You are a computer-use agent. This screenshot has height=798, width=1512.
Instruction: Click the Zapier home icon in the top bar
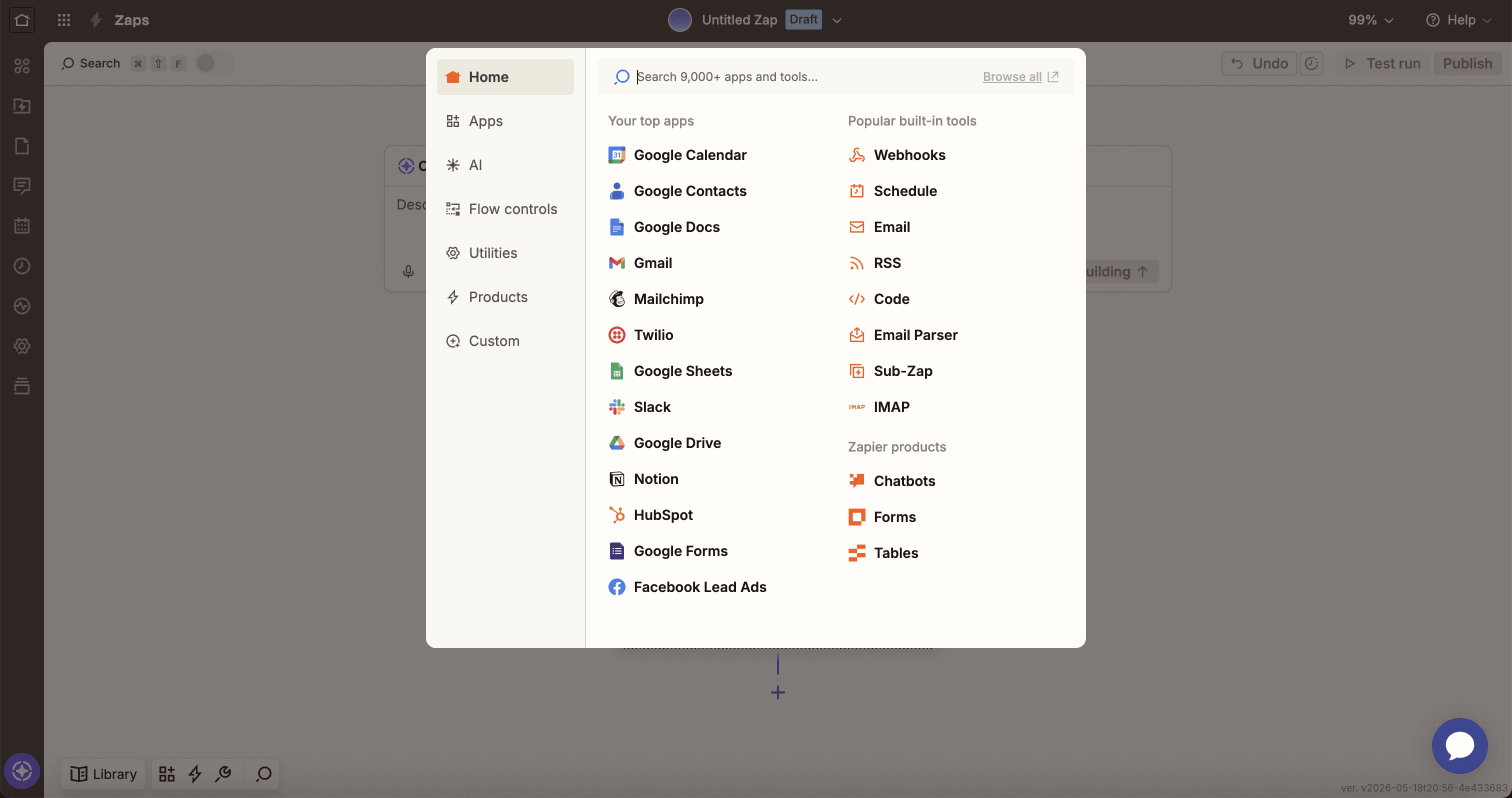tap(21, 20)
